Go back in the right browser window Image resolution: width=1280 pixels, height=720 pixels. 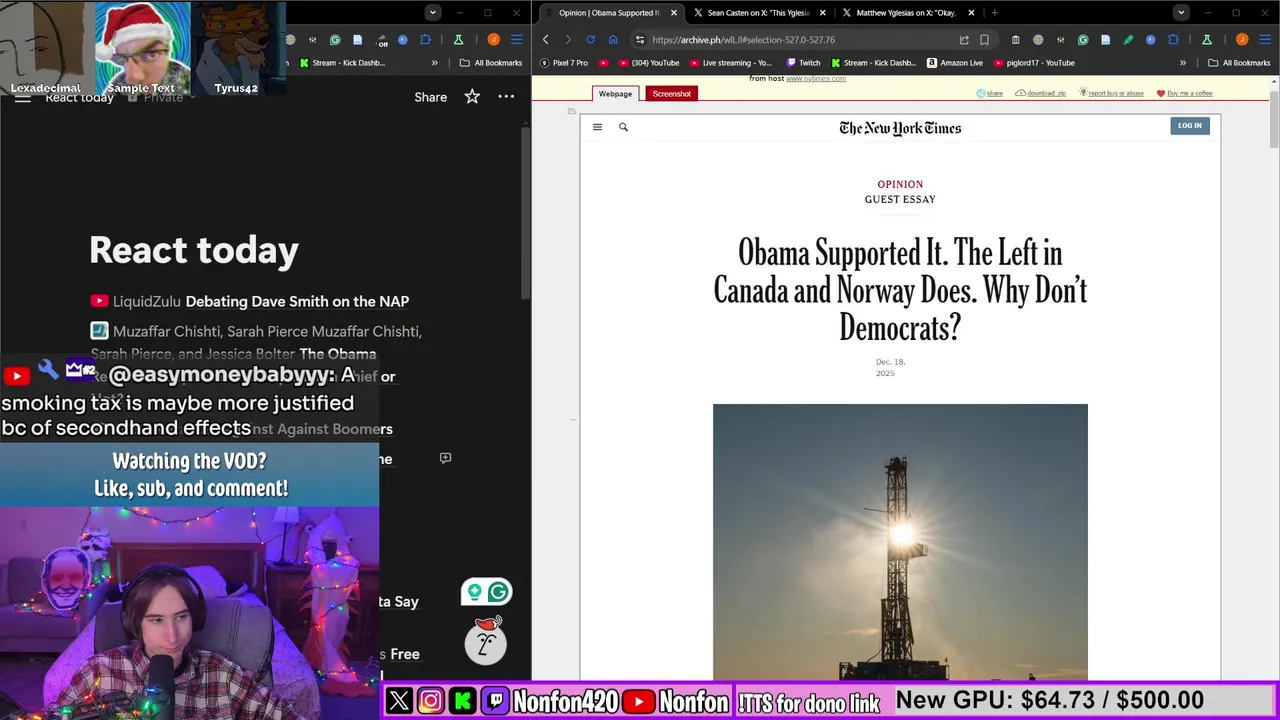[x=545, y=40]
